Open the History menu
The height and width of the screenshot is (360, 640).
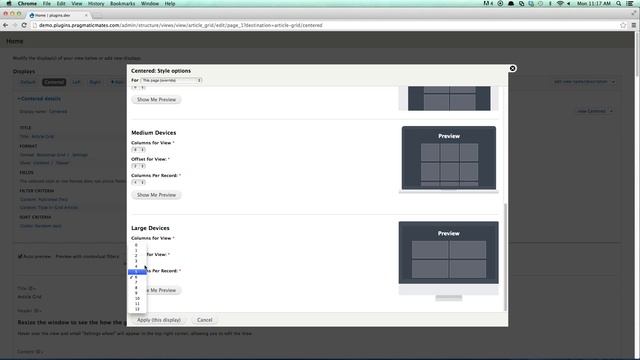pos(96,3)
